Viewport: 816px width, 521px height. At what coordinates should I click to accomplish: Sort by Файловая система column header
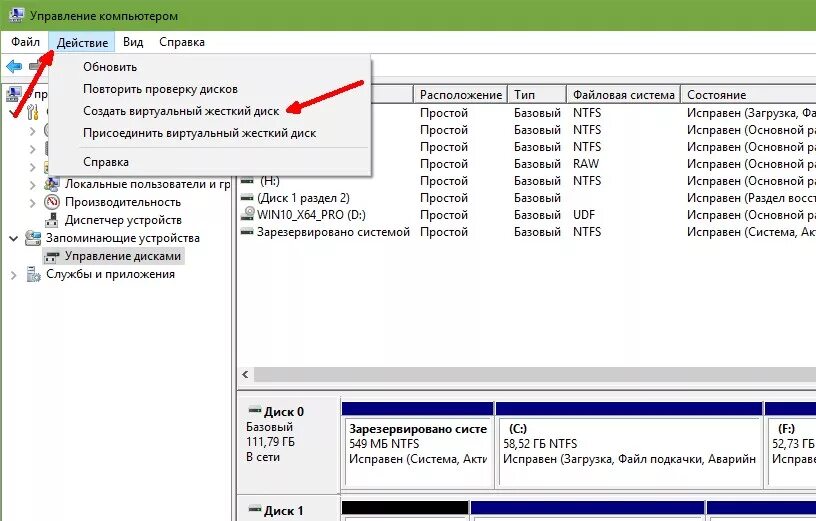point(623,95)
